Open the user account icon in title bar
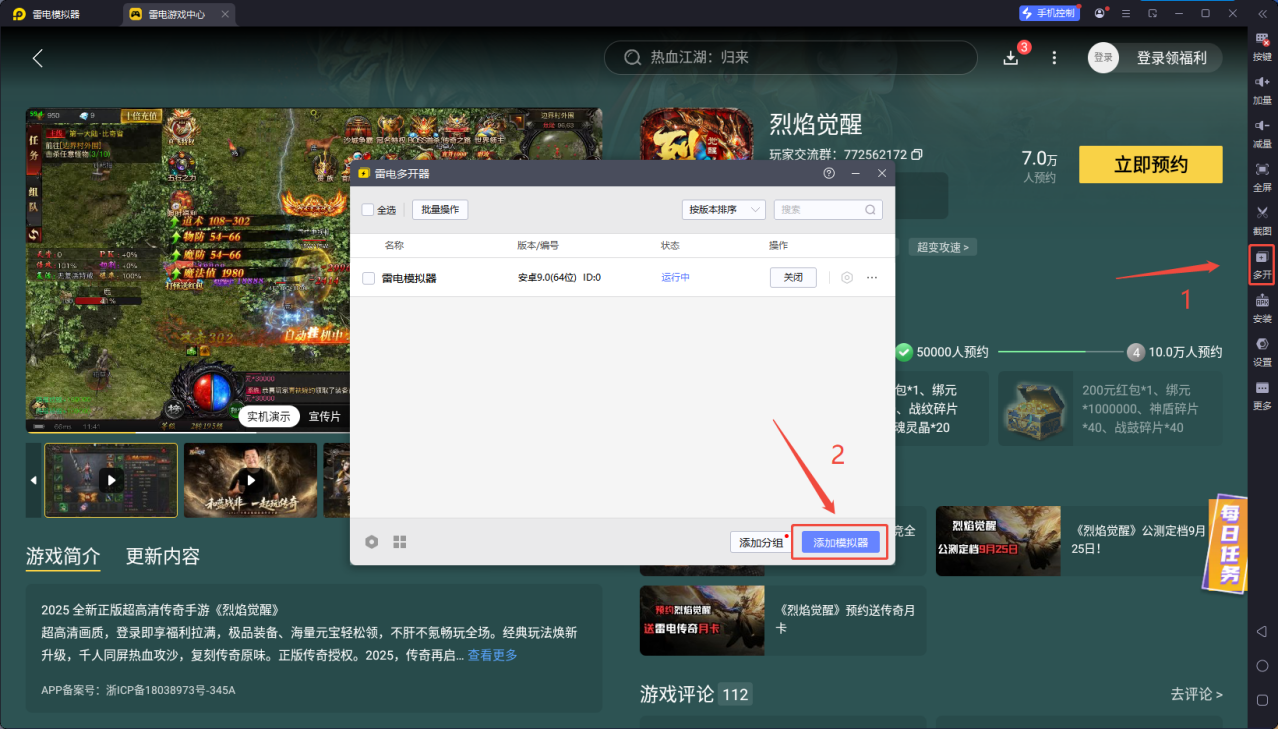 point(1100,13)
